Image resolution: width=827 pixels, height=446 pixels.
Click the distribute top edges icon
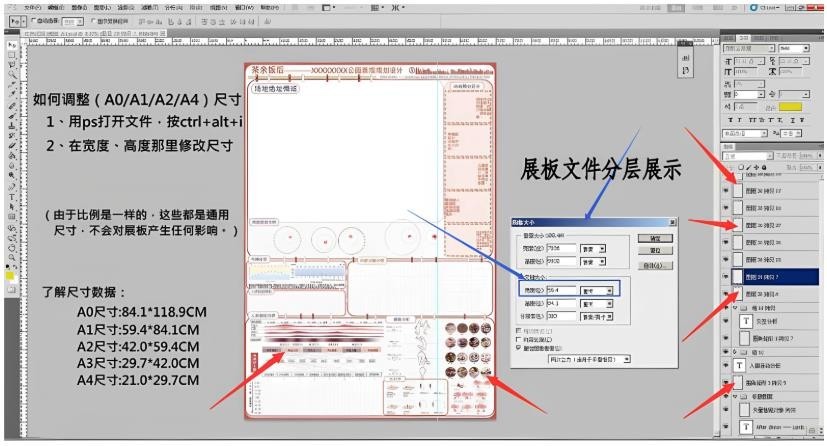click(204, 22)
